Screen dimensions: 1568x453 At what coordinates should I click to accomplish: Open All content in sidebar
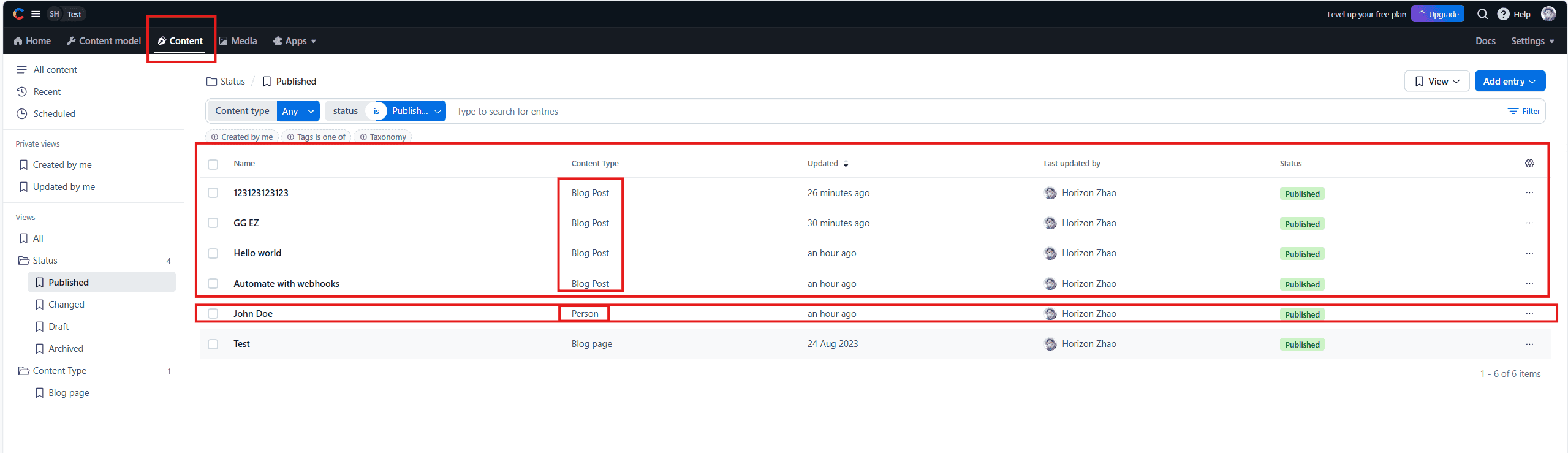pyautogui.click(x=47, y=70)
